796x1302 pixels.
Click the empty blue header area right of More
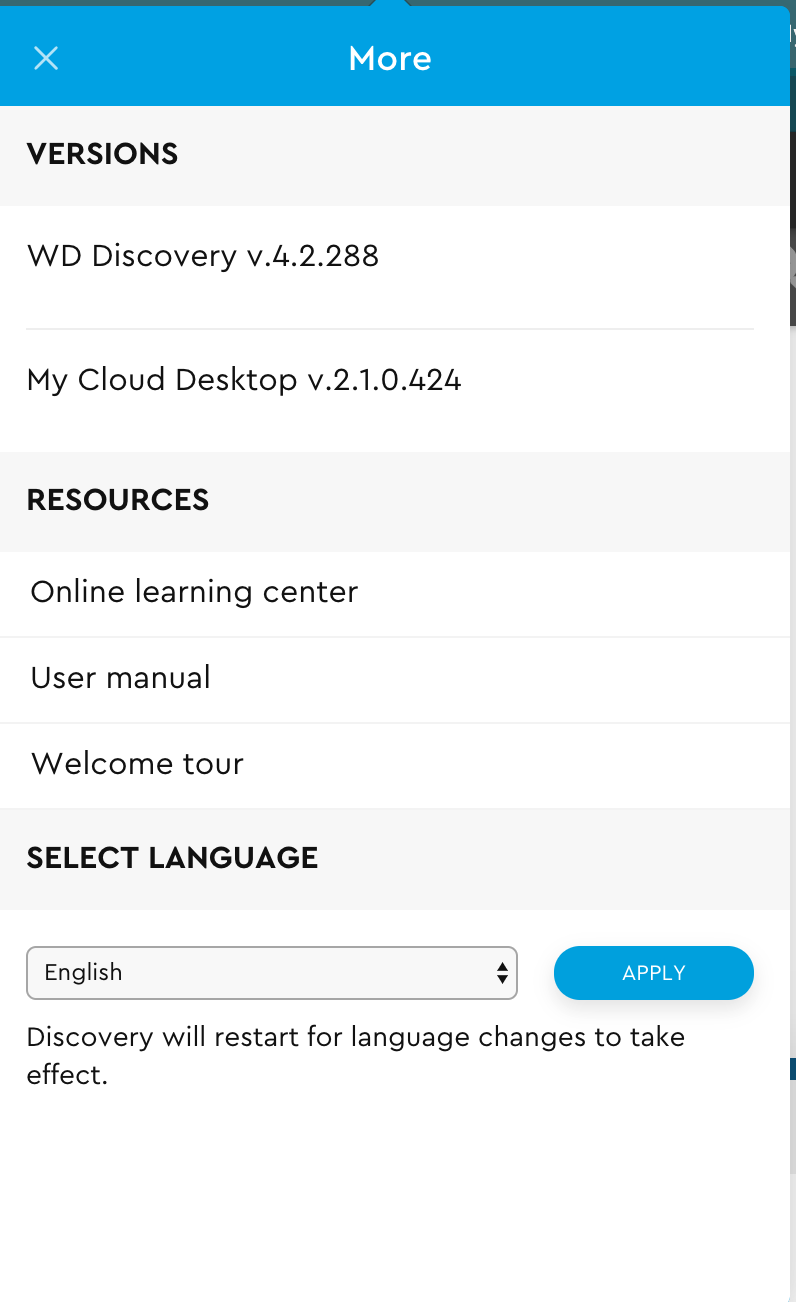(x=610, y=58)
